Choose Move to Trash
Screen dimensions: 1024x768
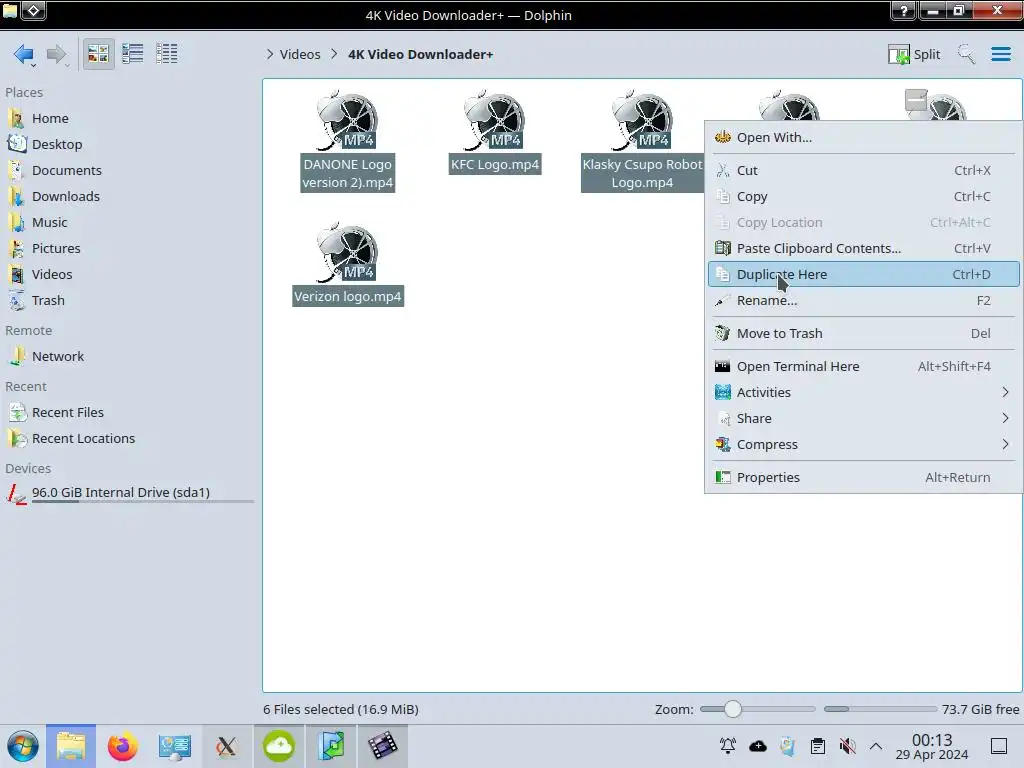click(x=863, y=334)
